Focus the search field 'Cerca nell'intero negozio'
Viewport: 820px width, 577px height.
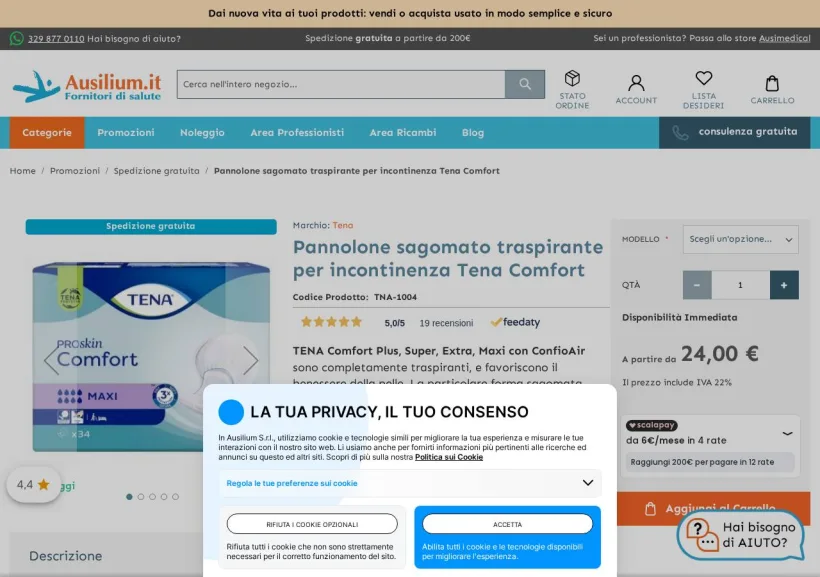point(341,84)
